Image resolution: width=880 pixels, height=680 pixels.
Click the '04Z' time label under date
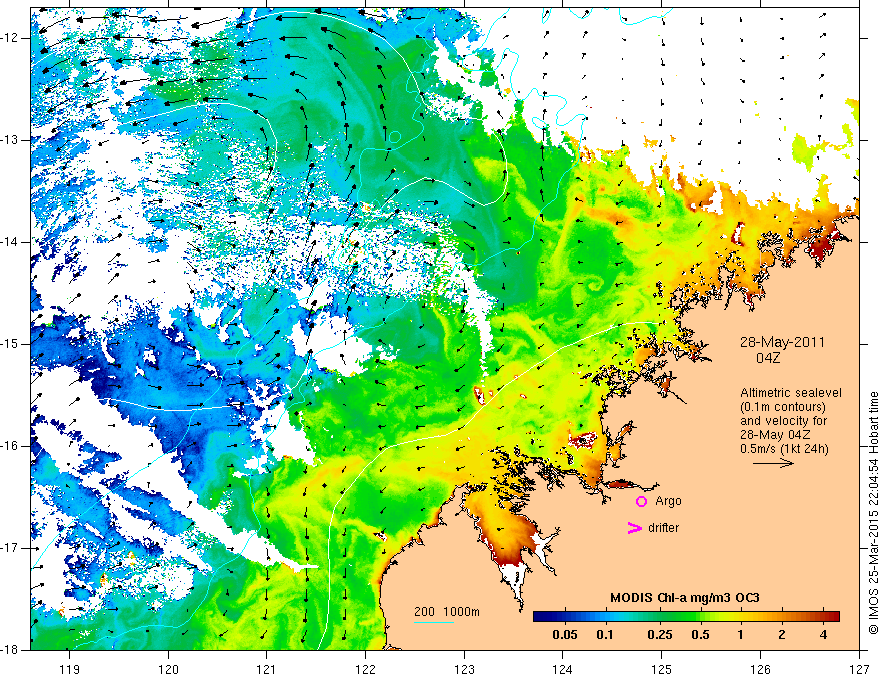click(x=768, y=358)
